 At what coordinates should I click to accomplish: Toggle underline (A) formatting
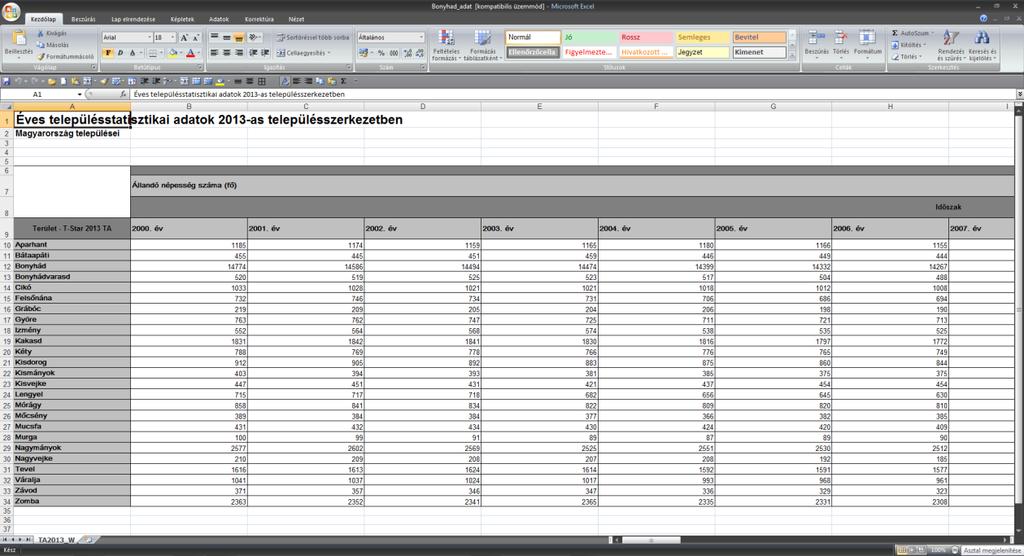132,53
